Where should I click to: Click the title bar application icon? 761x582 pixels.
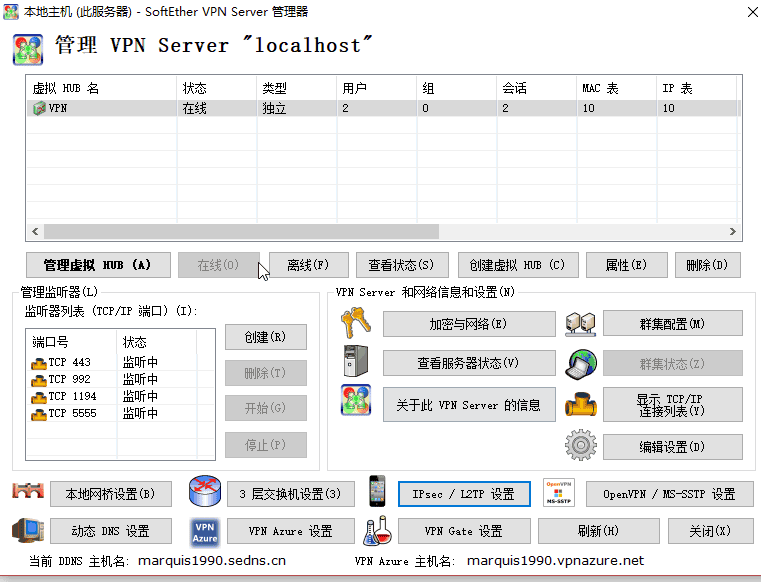point(11,12)
